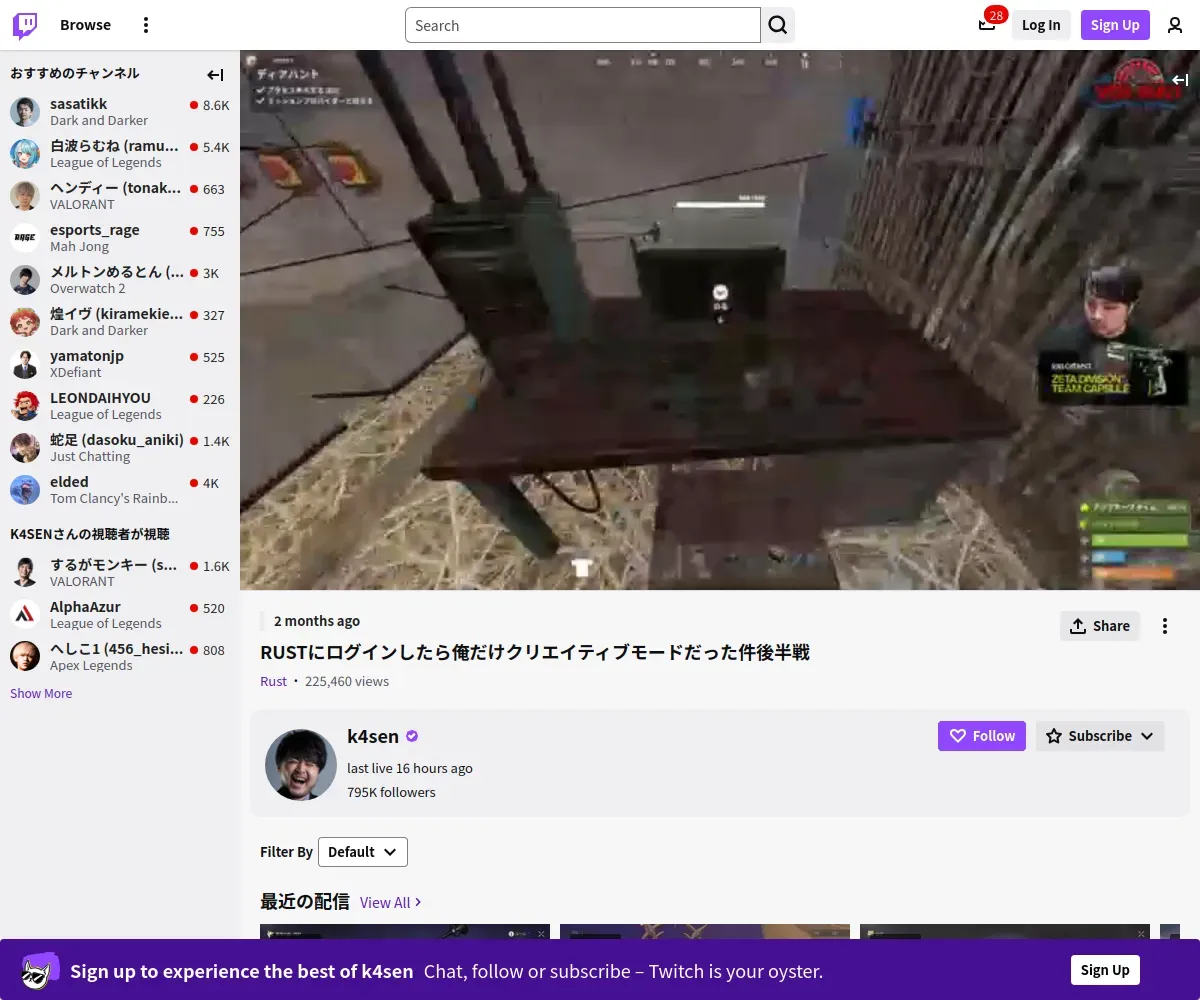1200x1000 pixels.
Task: Share this video
Action: coord(1100,626)
